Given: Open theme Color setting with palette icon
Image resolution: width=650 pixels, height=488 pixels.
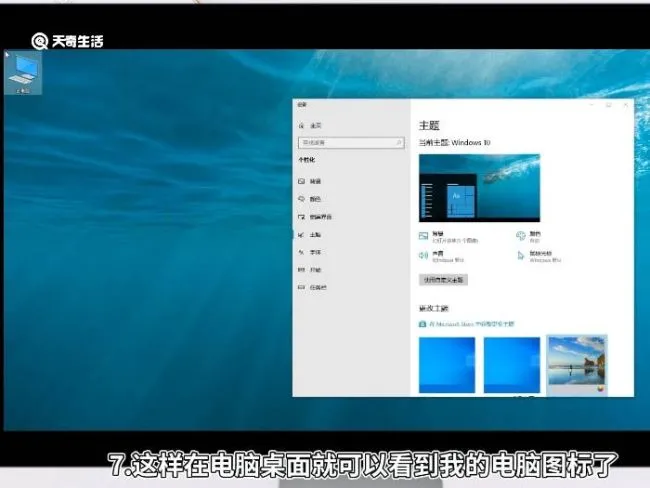Looking at the screenshot, I should click(528, 237).
